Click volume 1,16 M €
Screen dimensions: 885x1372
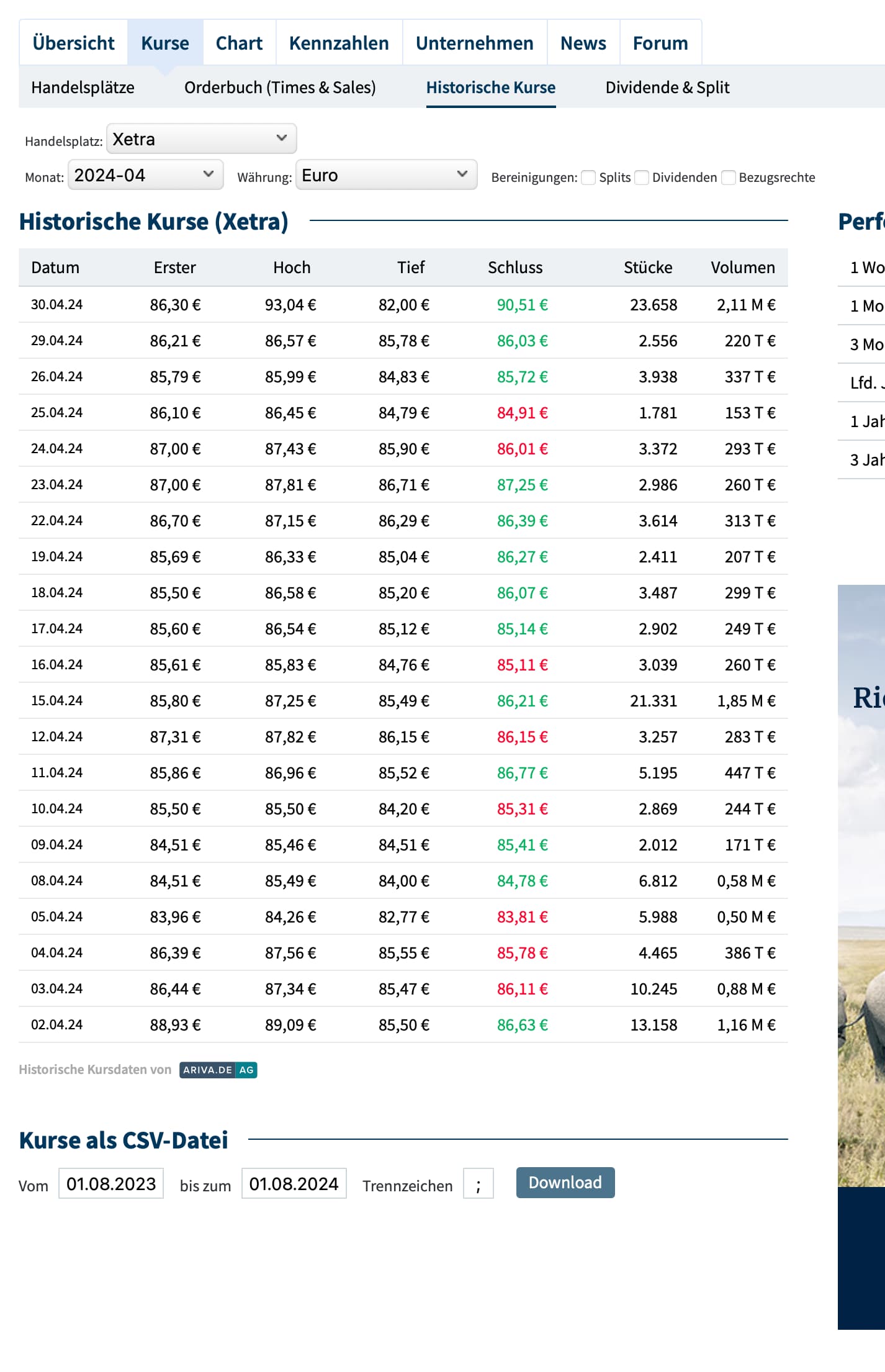click(x=746, y=1025)
